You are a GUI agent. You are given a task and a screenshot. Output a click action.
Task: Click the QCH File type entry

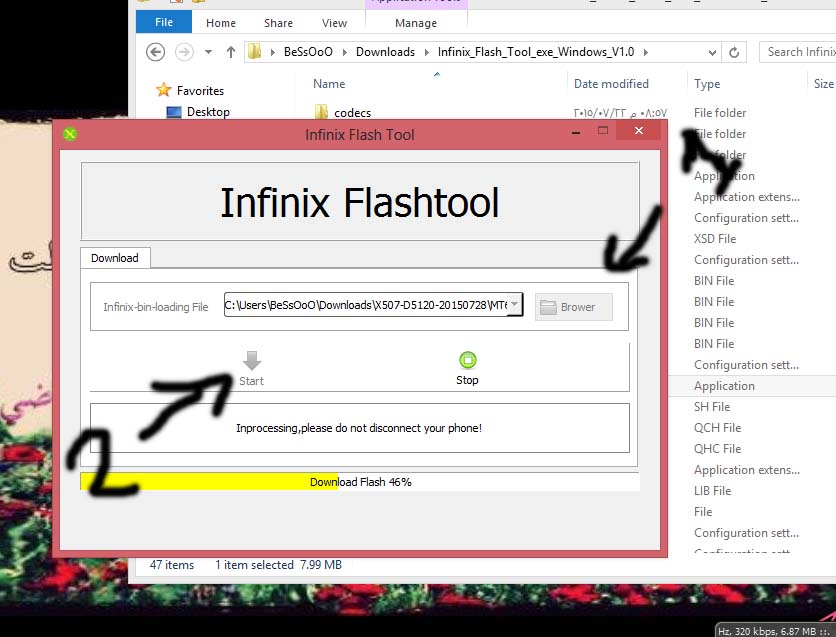[717, 428]
